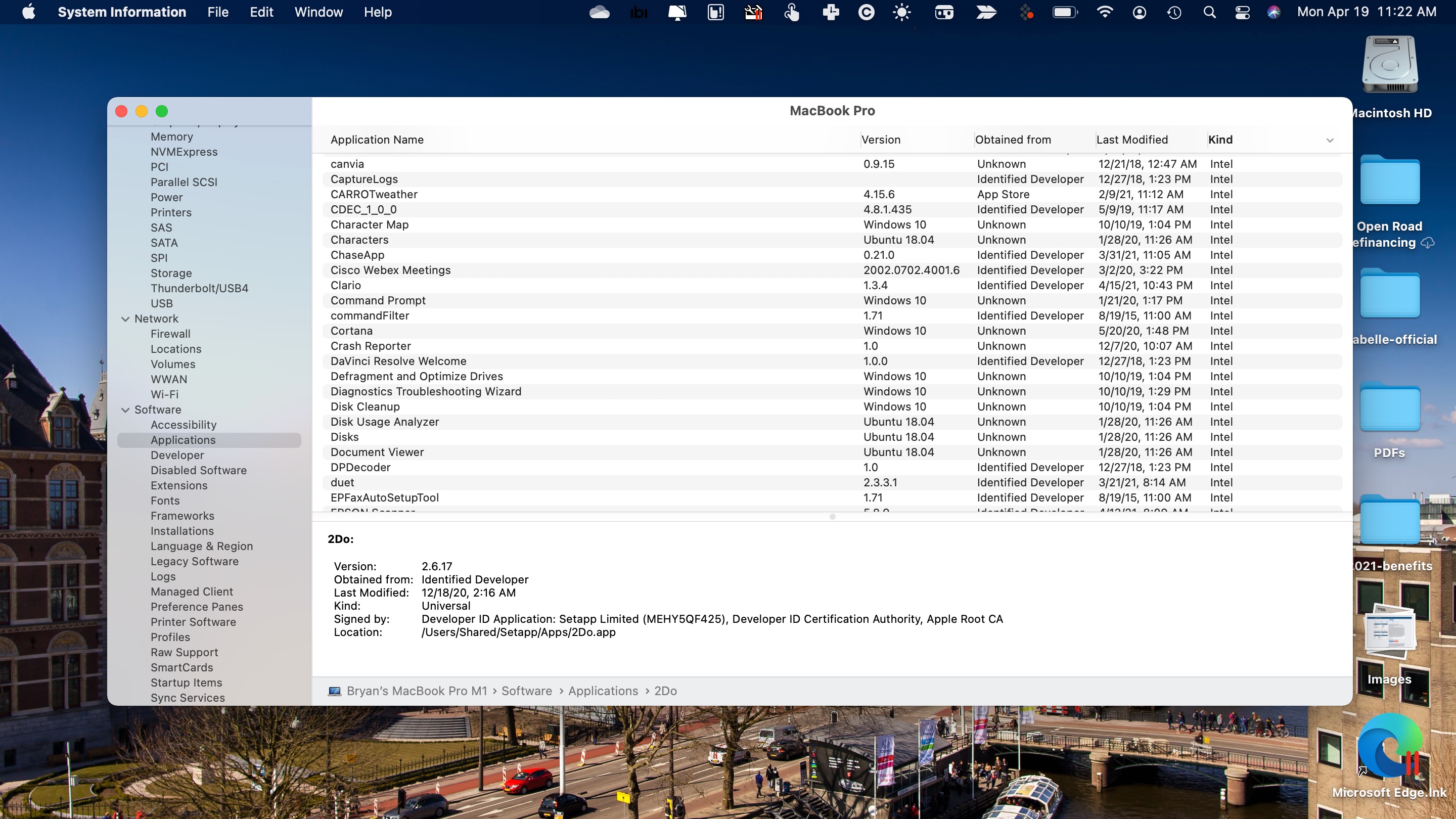This screenshot has width=1456, height=819.
Task: Select Fonts in the sidebar
Action: click(x=164, y=501)
